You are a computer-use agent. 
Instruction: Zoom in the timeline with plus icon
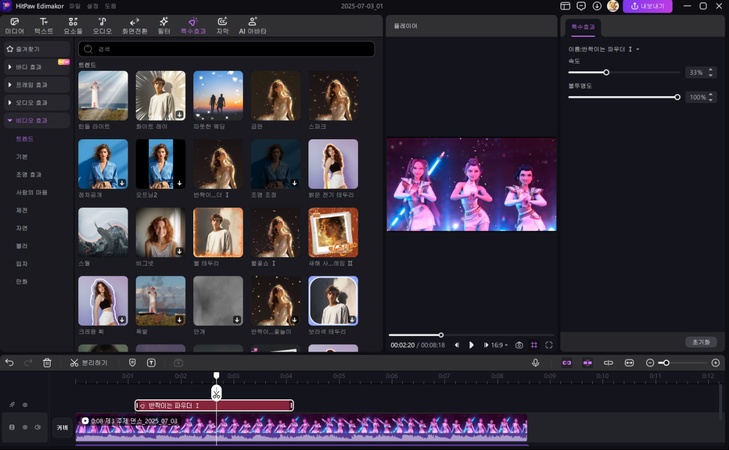716,363
